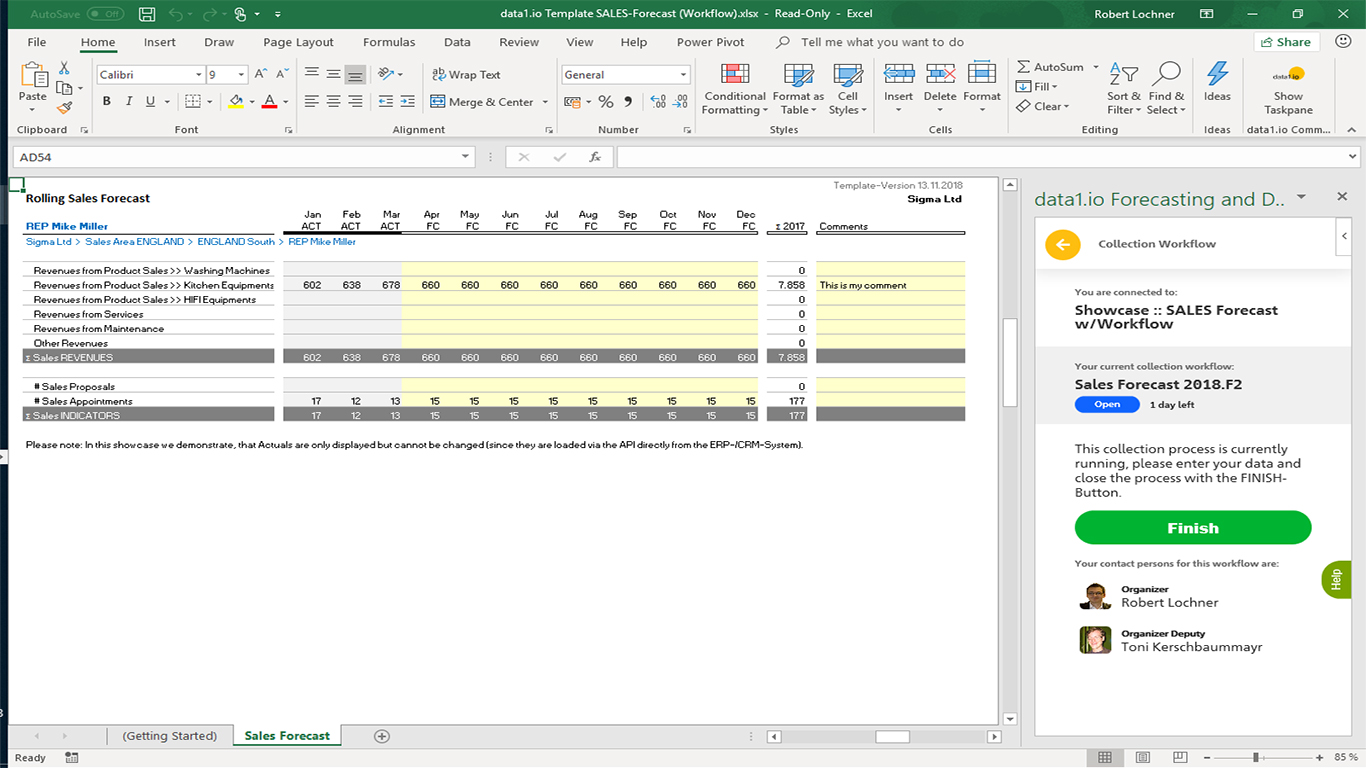Switch to the (Getting Started) sheet tab
The width and height of the screenshot is (1366, 768).
169,736
